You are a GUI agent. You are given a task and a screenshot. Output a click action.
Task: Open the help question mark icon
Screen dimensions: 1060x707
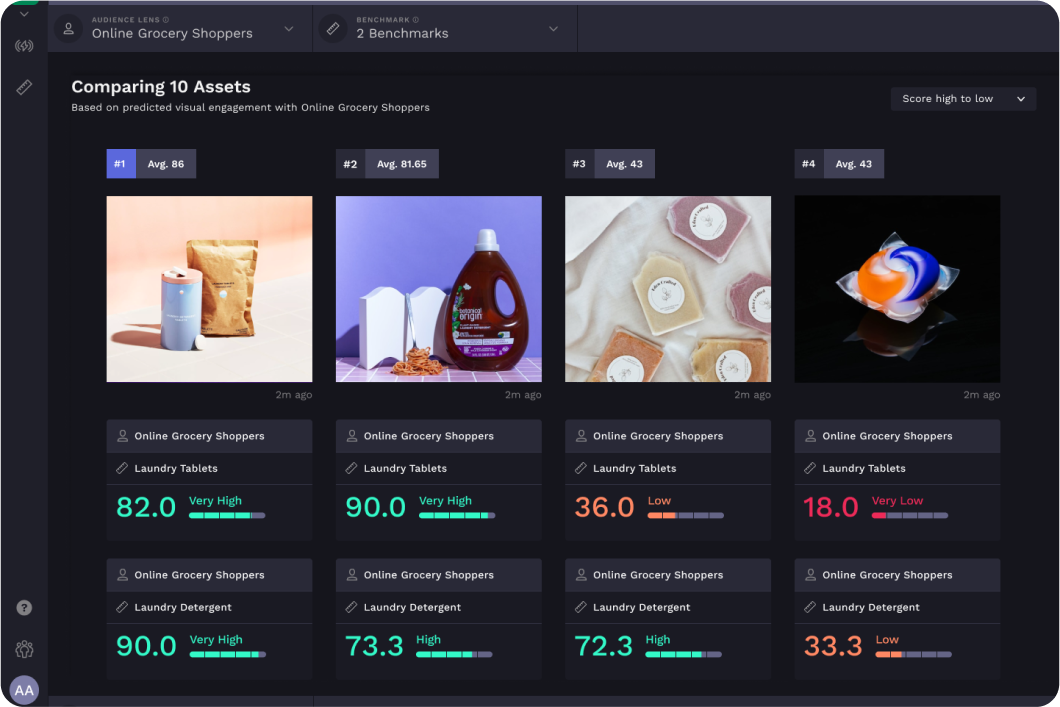(24, 608)
